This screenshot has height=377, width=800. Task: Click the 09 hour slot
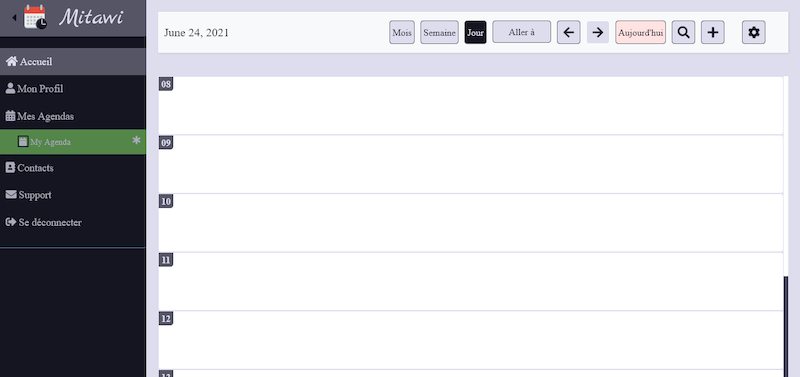click(x=470, y=164)
